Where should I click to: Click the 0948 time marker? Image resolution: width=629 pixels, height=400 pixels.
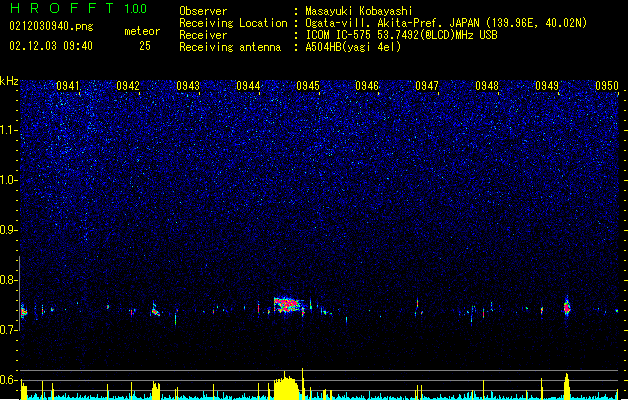click(x=487, y=86)
